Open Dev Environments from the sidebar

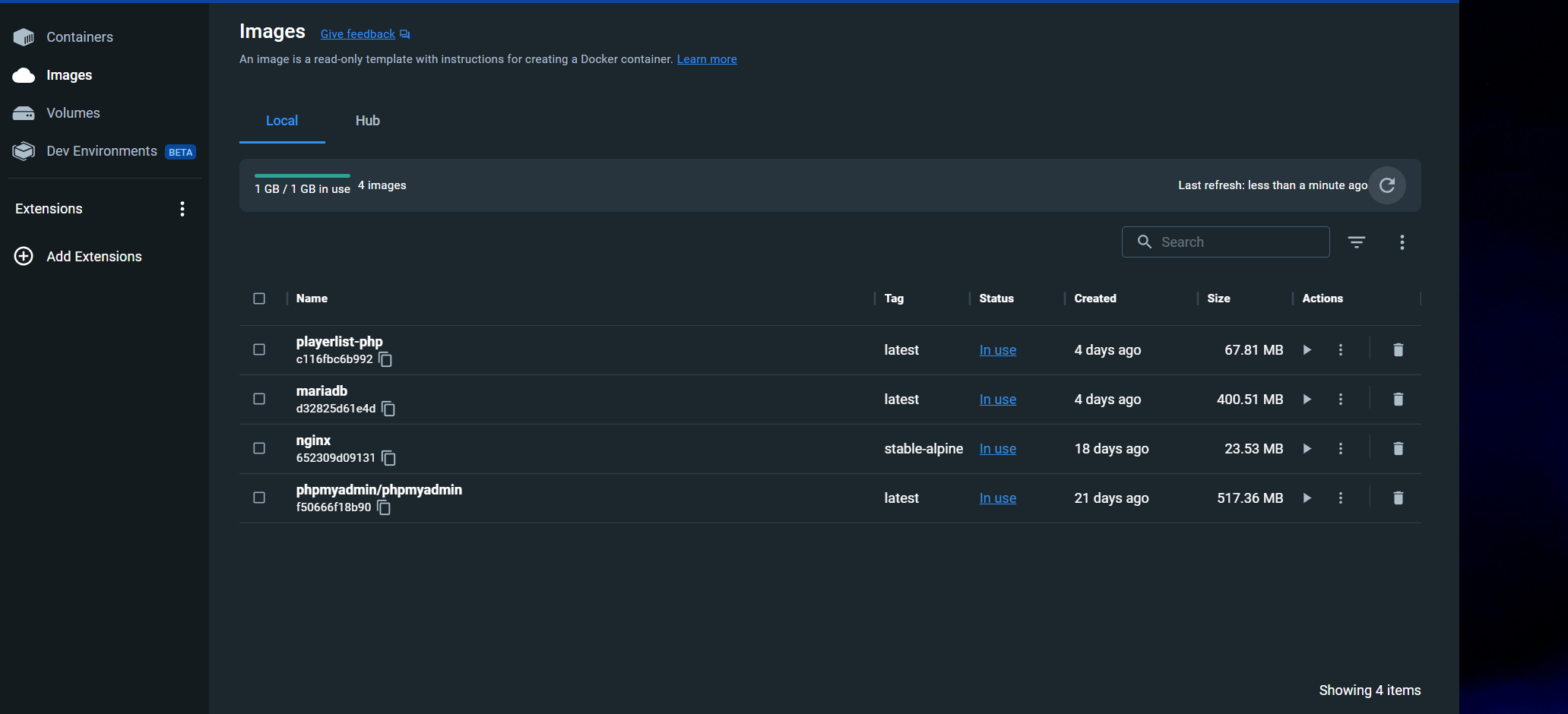tap(103, 150)
